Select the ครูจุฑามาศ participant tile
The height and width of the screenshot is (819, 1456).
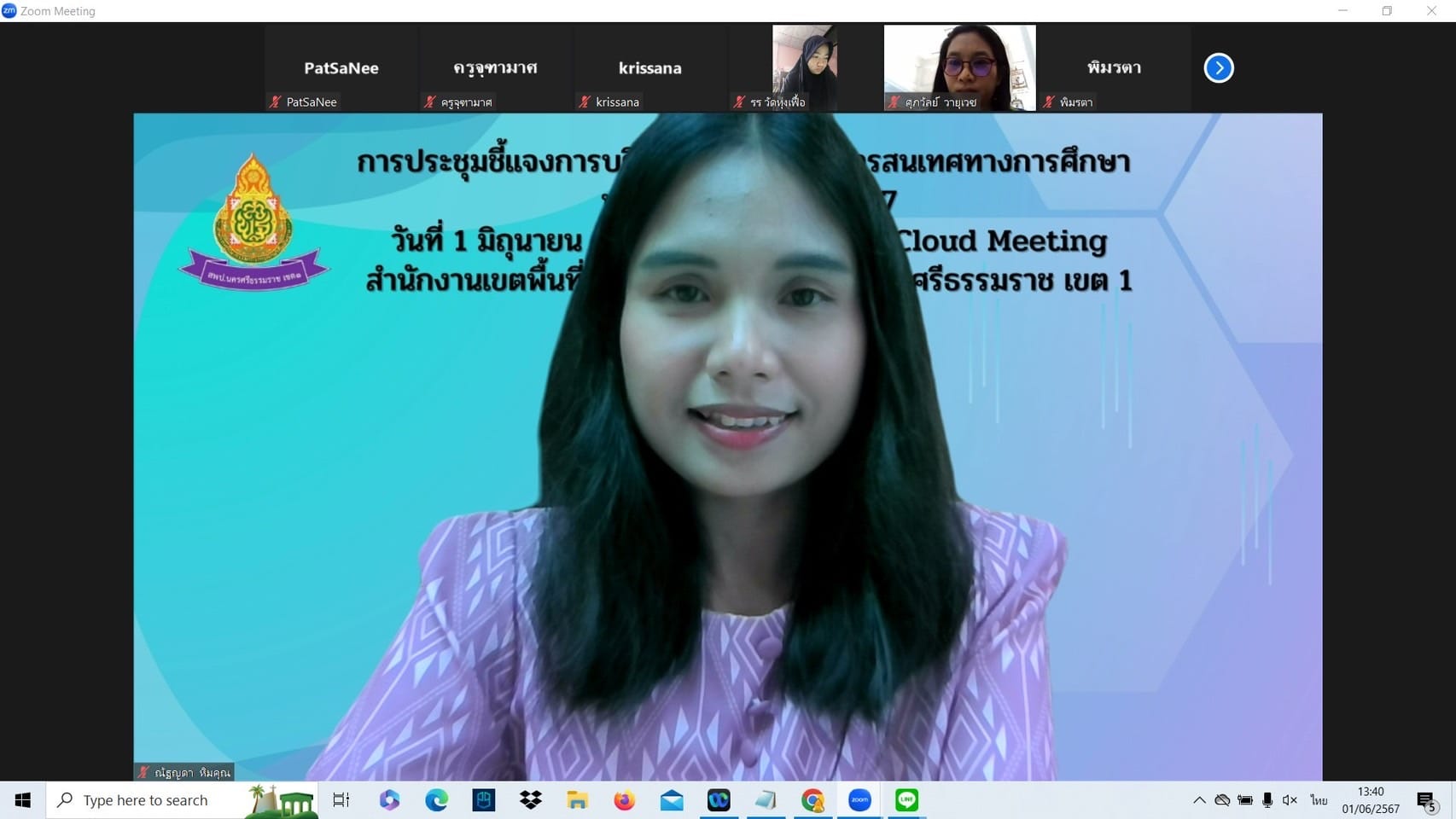[x=496, y=67]
